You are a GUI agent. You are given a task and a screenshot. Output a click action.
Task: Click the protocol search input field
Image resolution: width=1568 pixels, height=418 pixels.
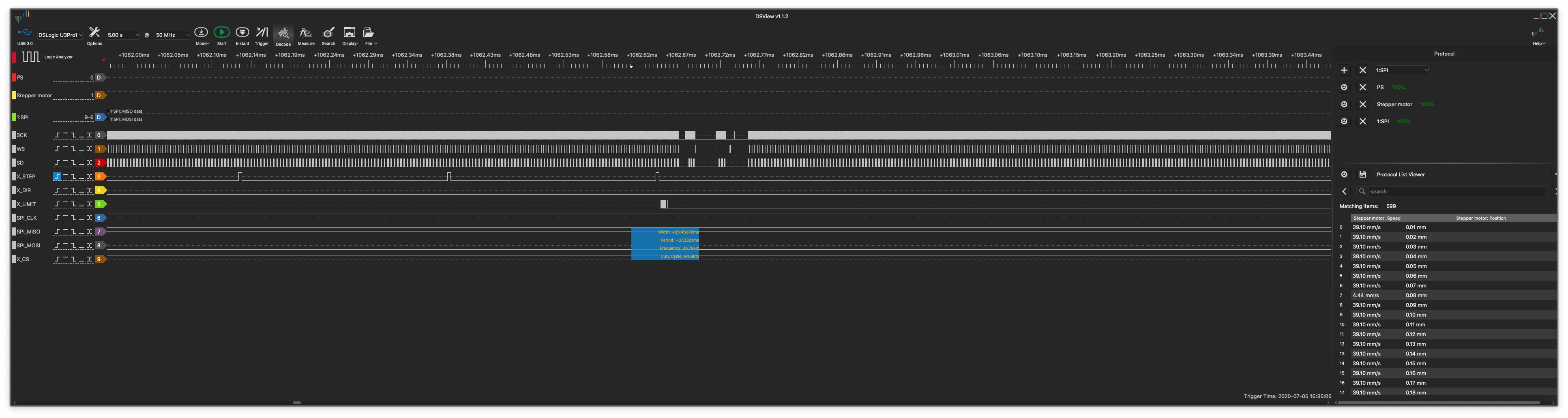pos(1456,192)
